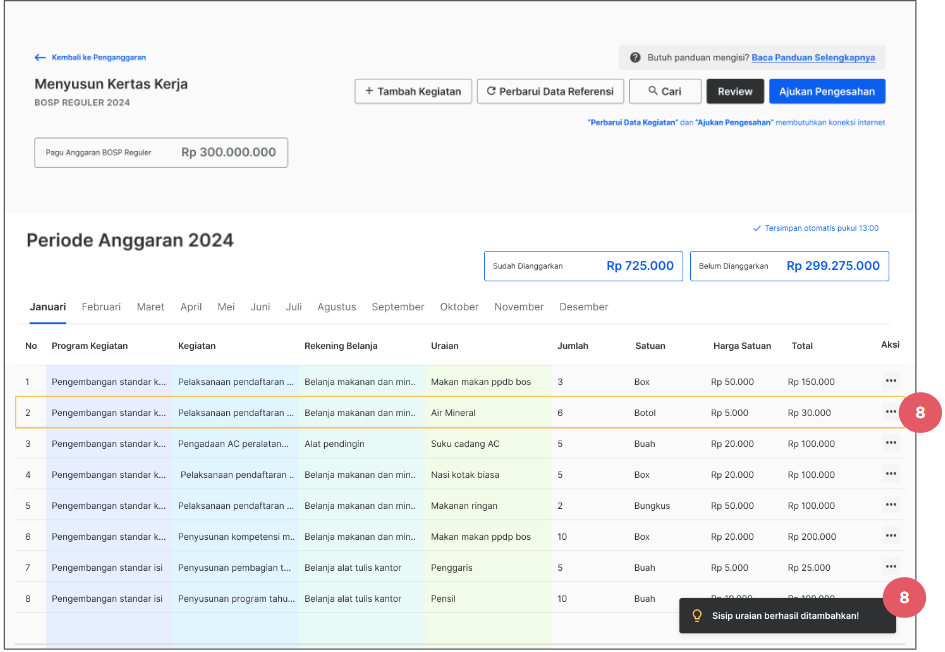Screen dimensions: 945x652
Task: Open actions menu for Makan makan ppdb bos Rp 150.000 row
Action: [x=890, y=381]
